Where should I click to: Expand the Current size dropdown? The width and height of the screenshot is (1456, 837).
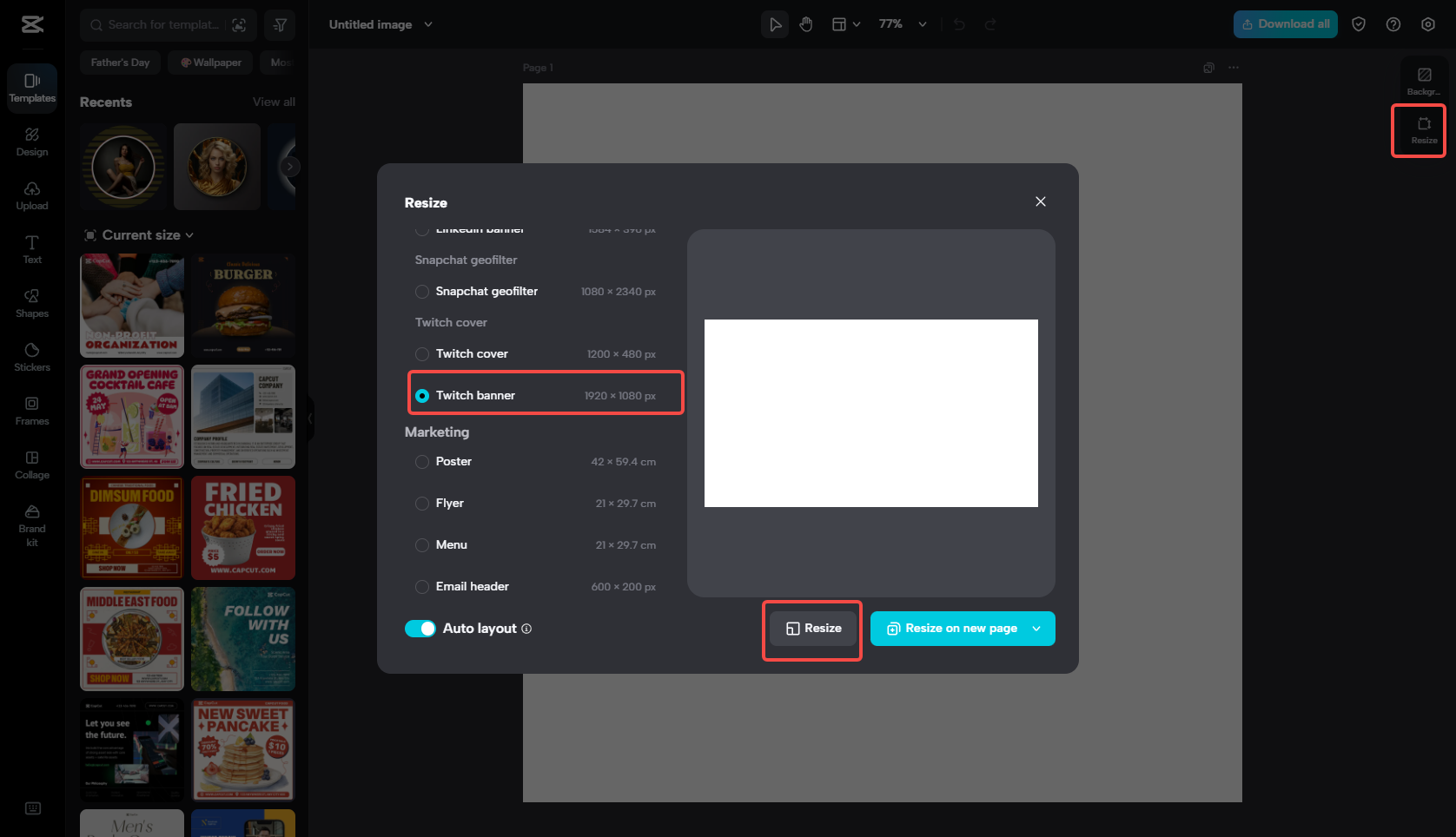pos(139,234)
